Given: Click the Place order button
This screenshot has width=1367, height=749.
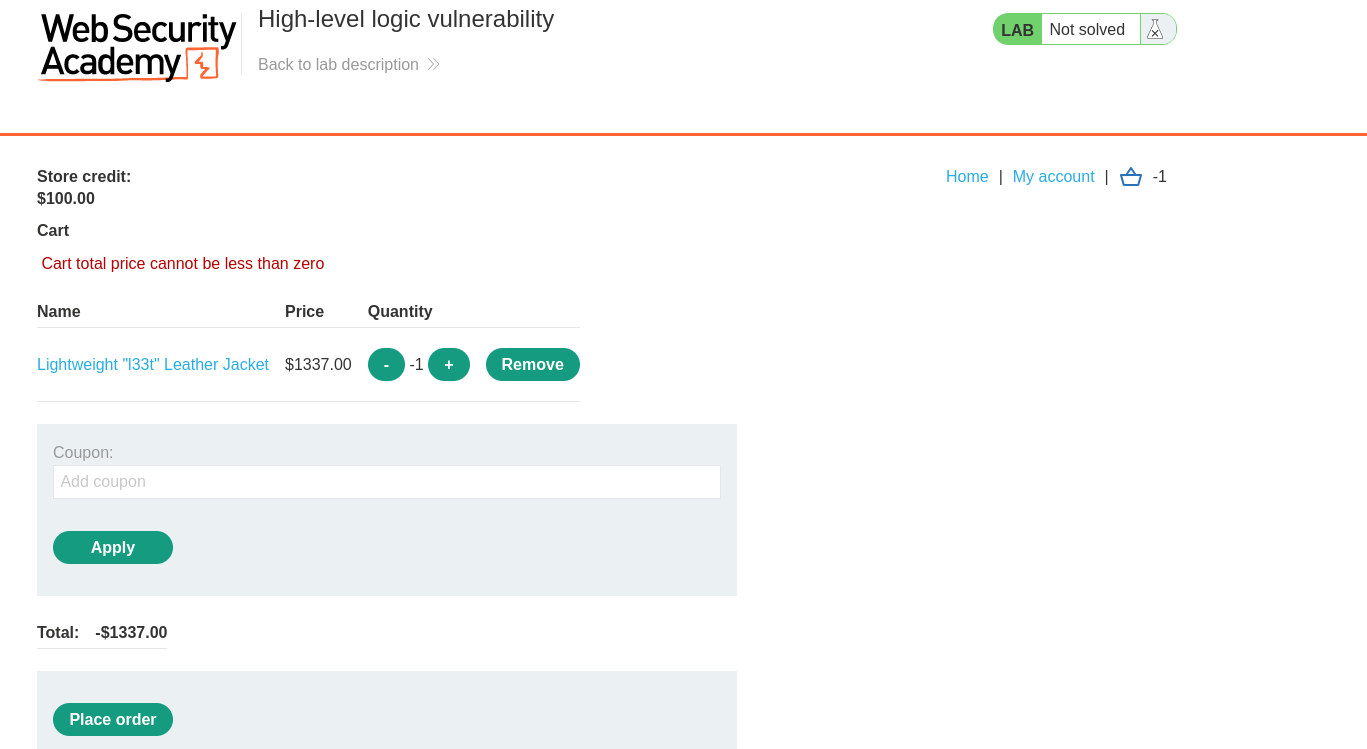Looking at the screenshot, I should (113, 720).
